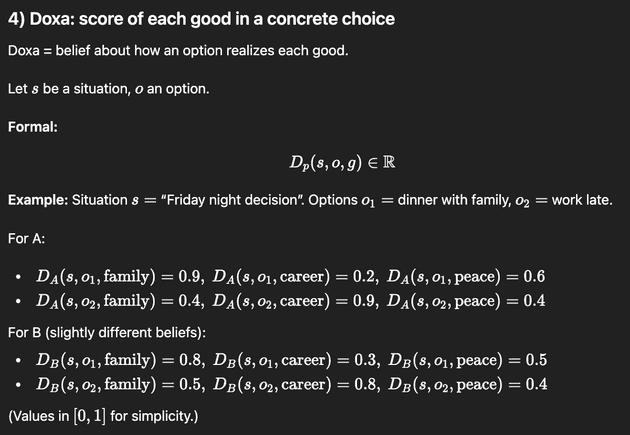Viewport: 630px width, 435px height.
Task: Click the D_B o2 peace = 0.4 expression
Action: pos(467,384)
